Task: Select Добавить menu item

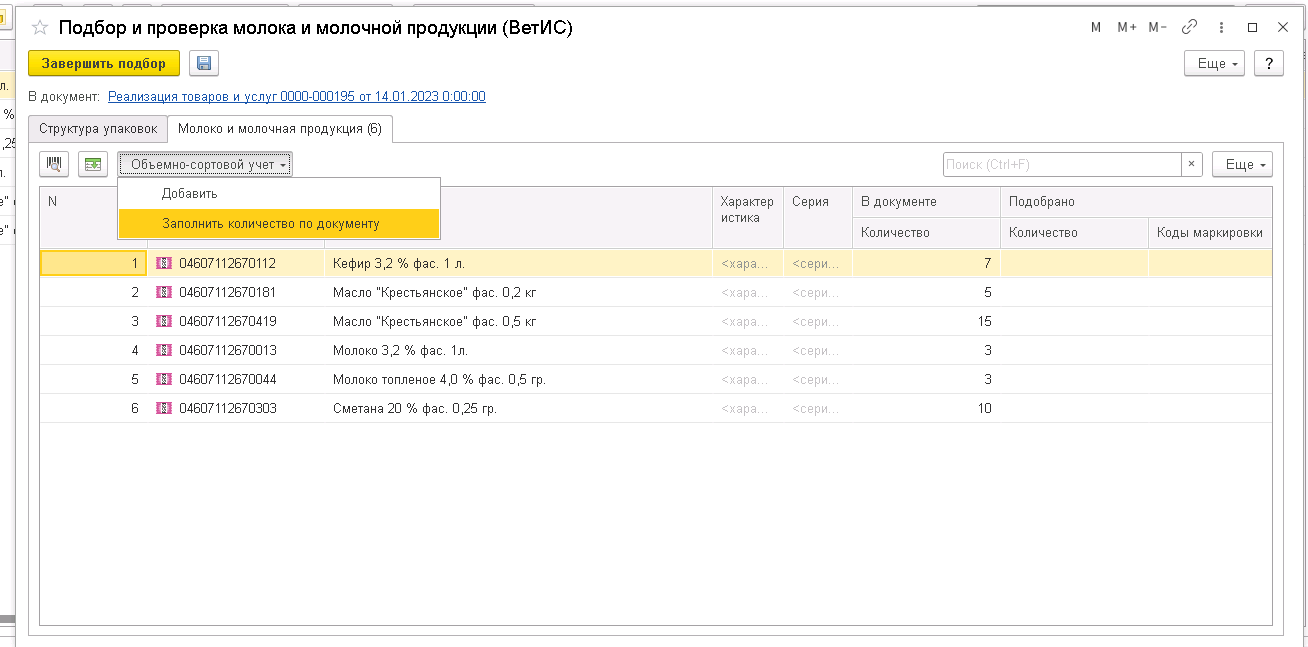Action: 190,193
